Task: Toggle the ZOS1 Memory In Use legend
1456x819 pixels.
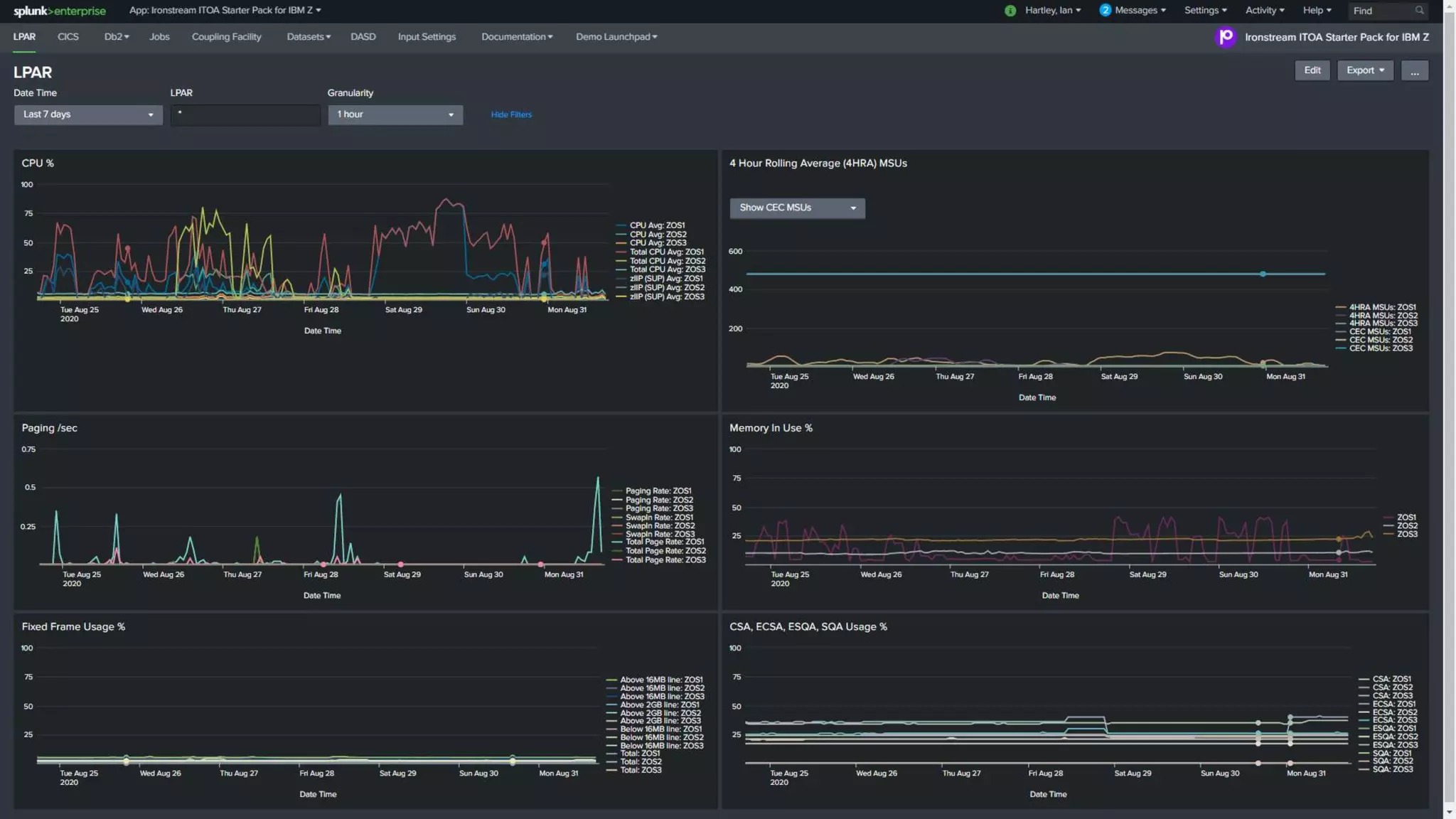Action: click(1406, 518)
